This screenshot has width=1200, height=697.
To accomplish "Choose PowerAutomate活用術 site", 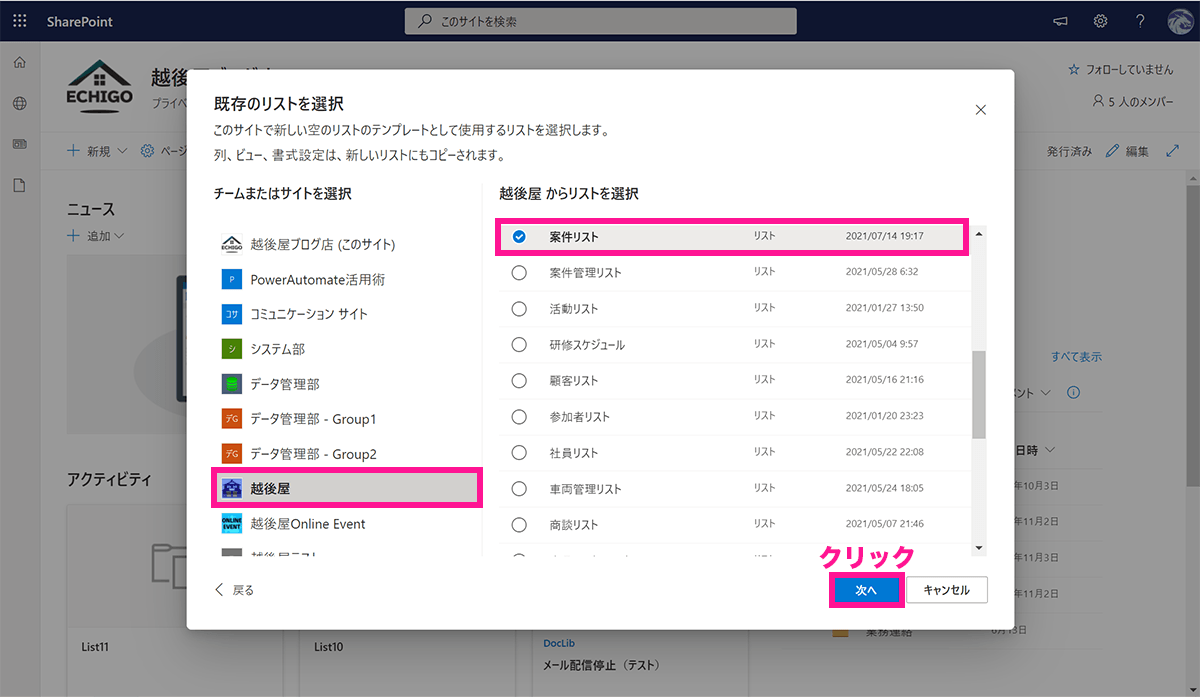I will (x=317, y=280).
